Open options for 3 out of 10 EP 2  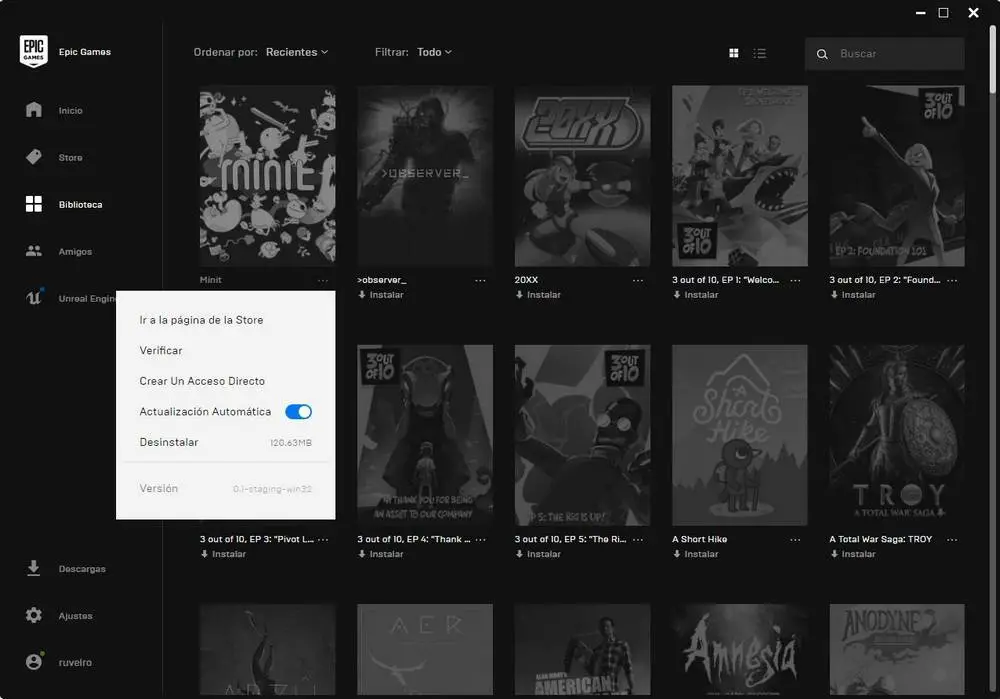[952, 281]
